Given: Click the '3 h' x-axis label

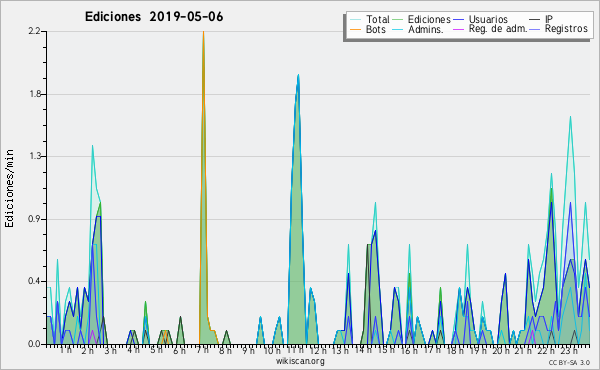Looking at the screenshot, I should point(111,350).
